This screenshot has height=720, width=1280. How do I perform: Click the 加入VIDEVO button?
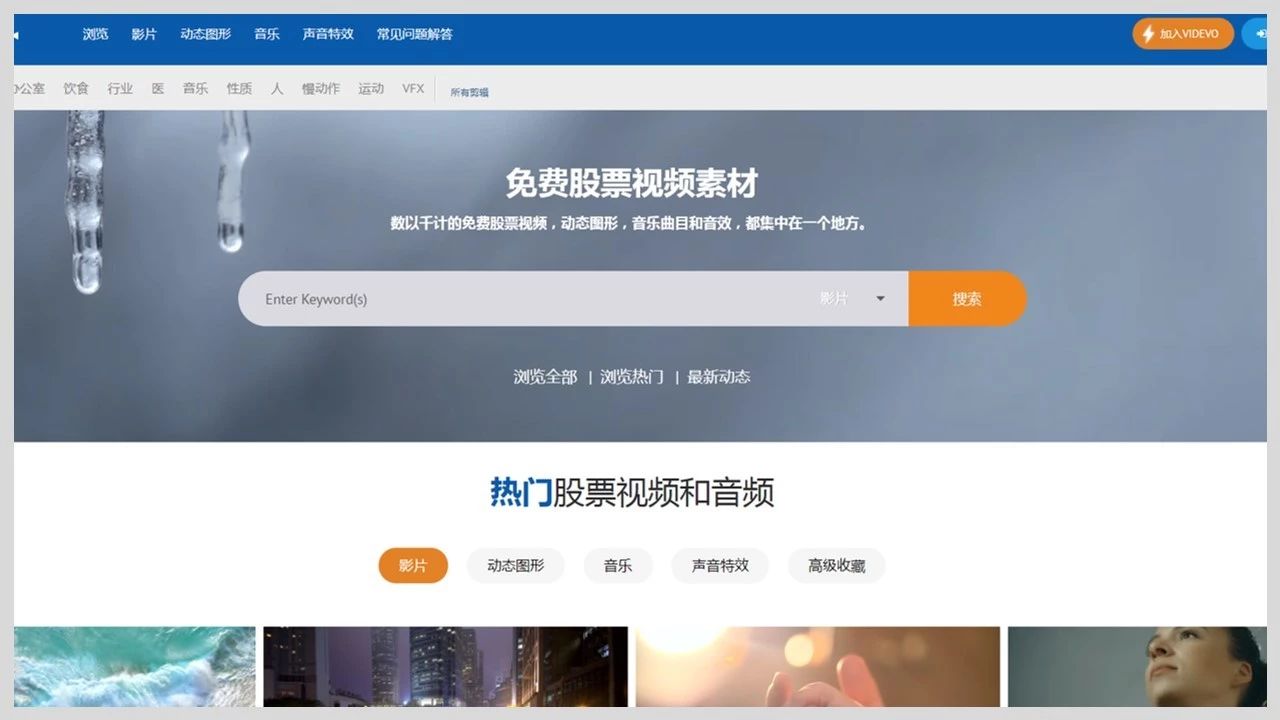click(x=1183, y=33)
